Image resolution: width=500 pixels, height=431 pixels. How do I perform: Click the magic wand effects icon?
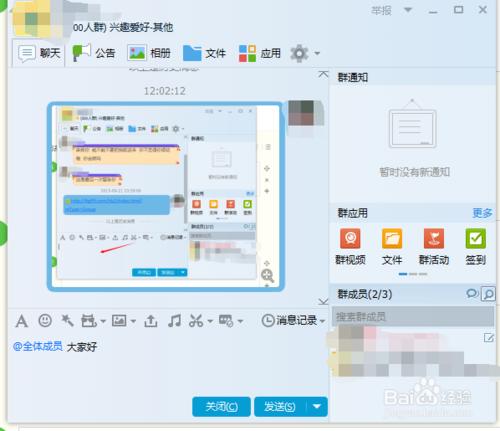coord(67,321)
